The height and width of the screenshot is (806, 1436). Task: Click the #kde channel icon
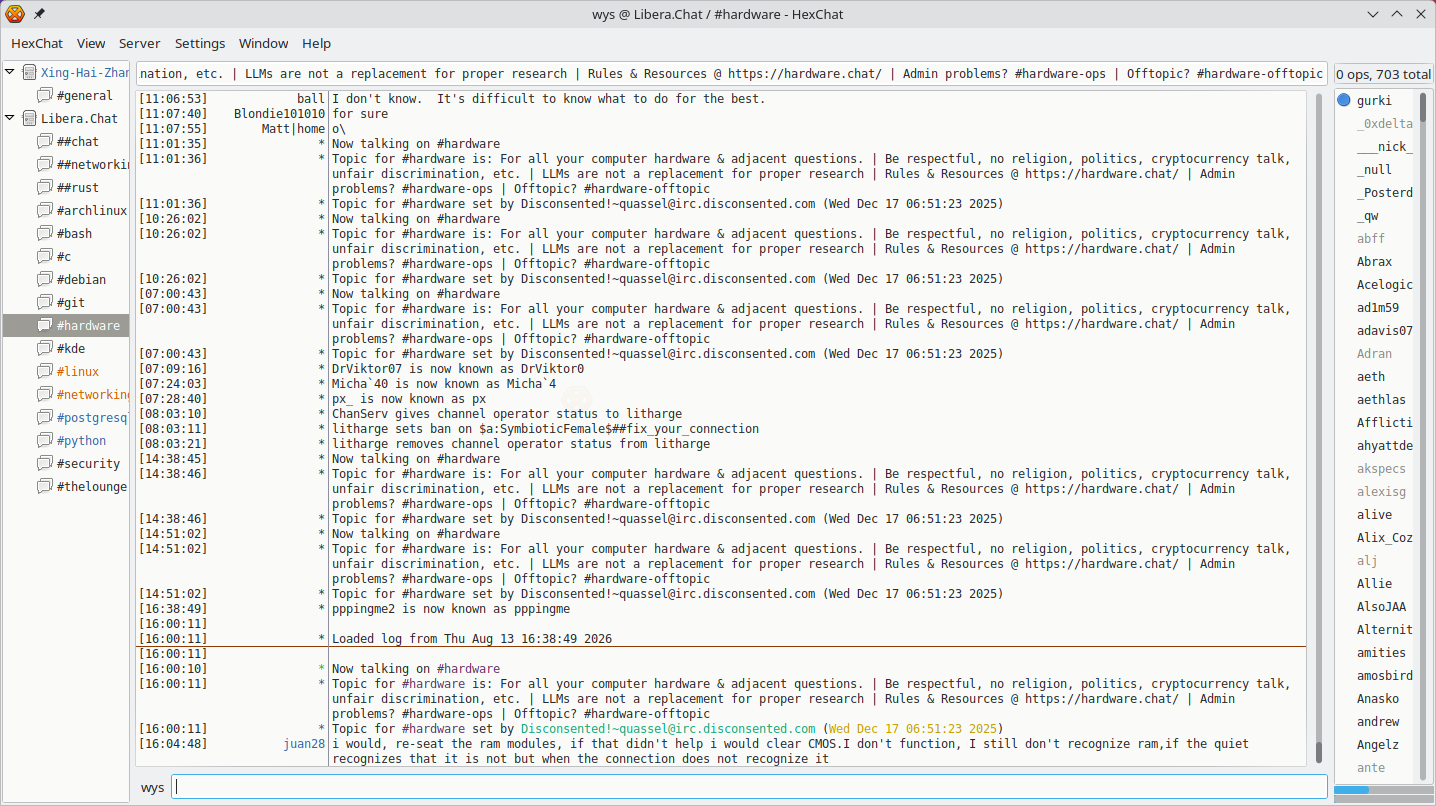click(45, 348)
